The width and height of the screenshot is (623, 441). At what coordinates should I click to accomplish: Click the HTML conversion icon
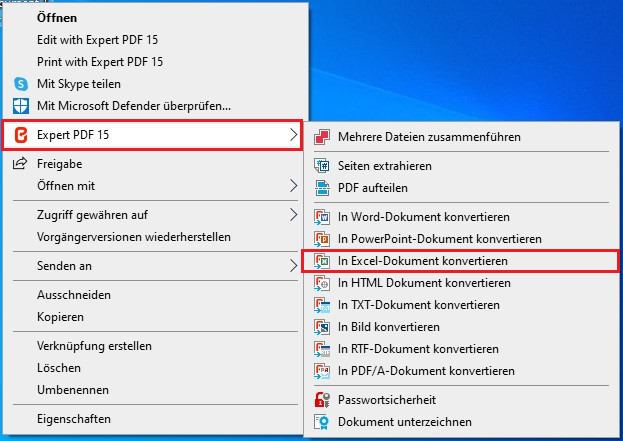click(322, 283)
